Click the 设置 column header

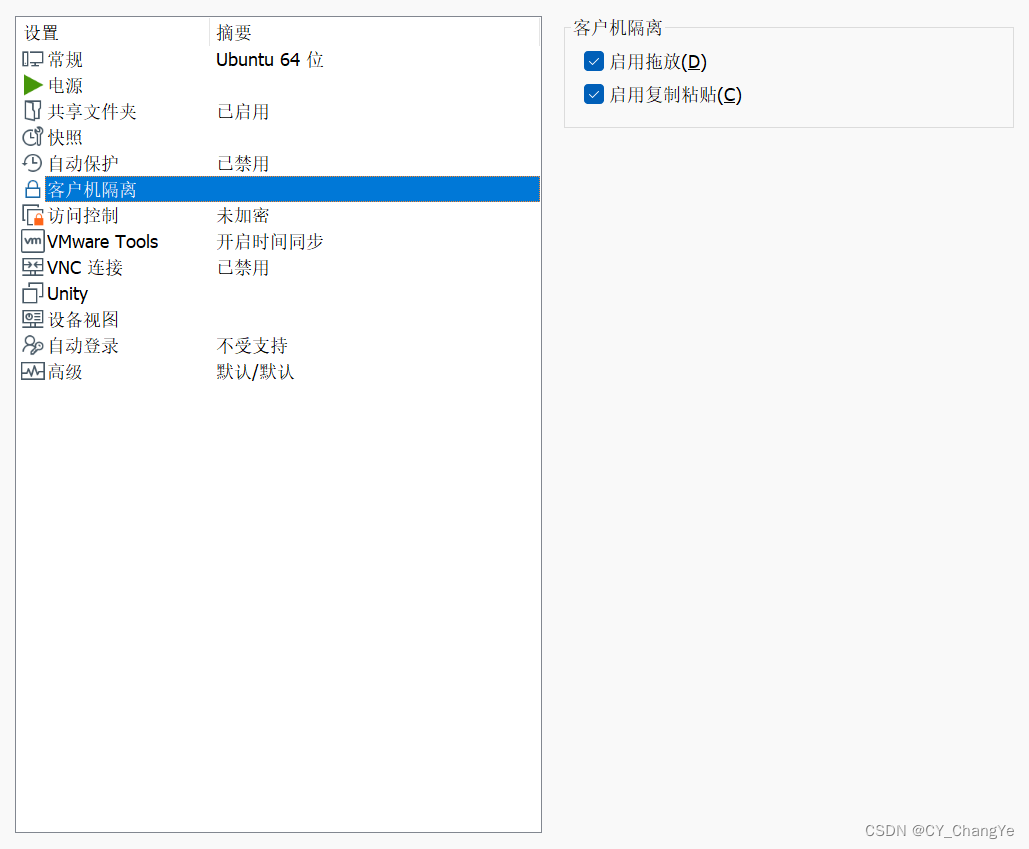[113, 33]
